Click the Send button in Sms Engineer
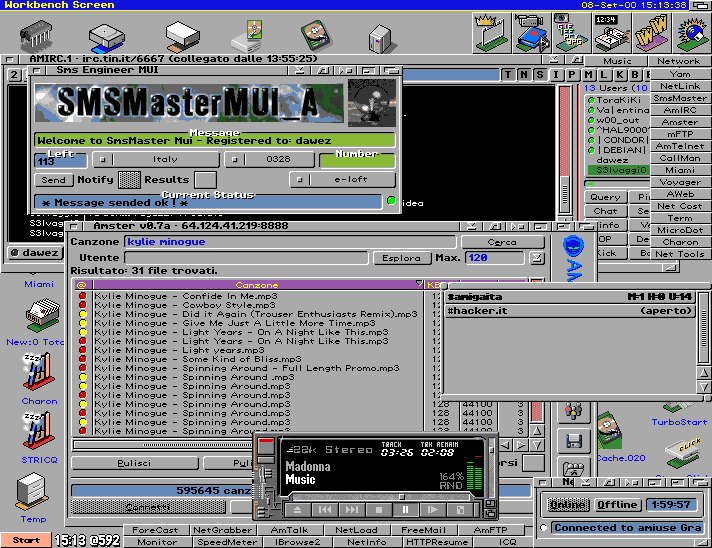 pos(54,180)
